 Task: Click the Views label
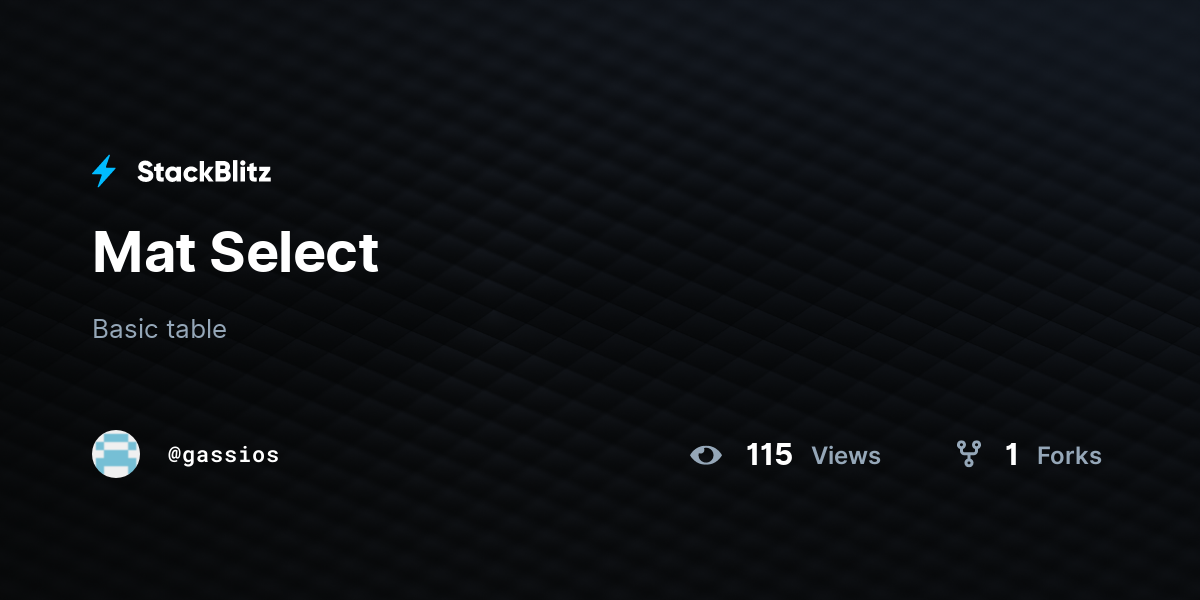point(846,456)
